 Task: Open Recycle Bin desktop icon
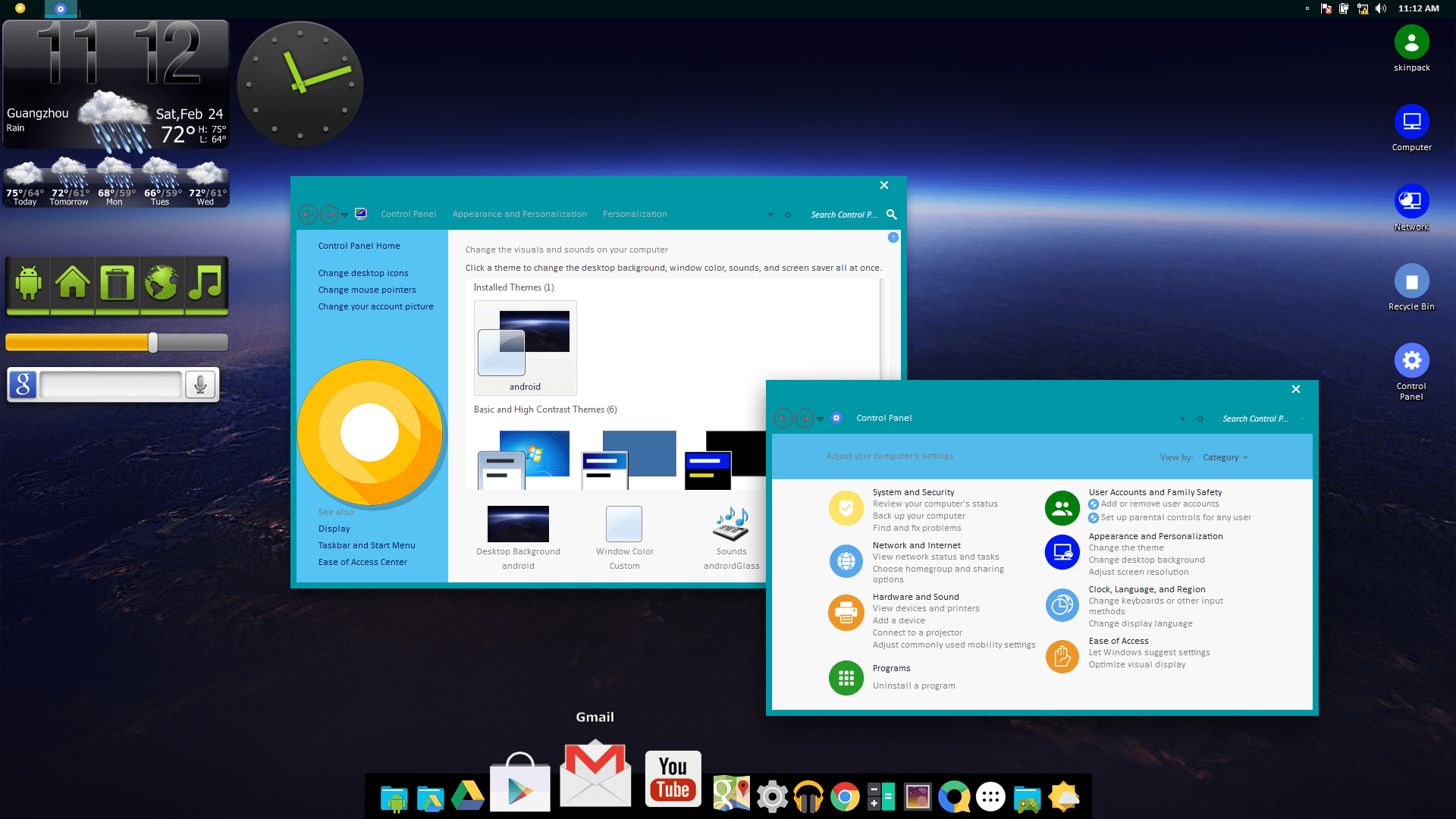1411,282
